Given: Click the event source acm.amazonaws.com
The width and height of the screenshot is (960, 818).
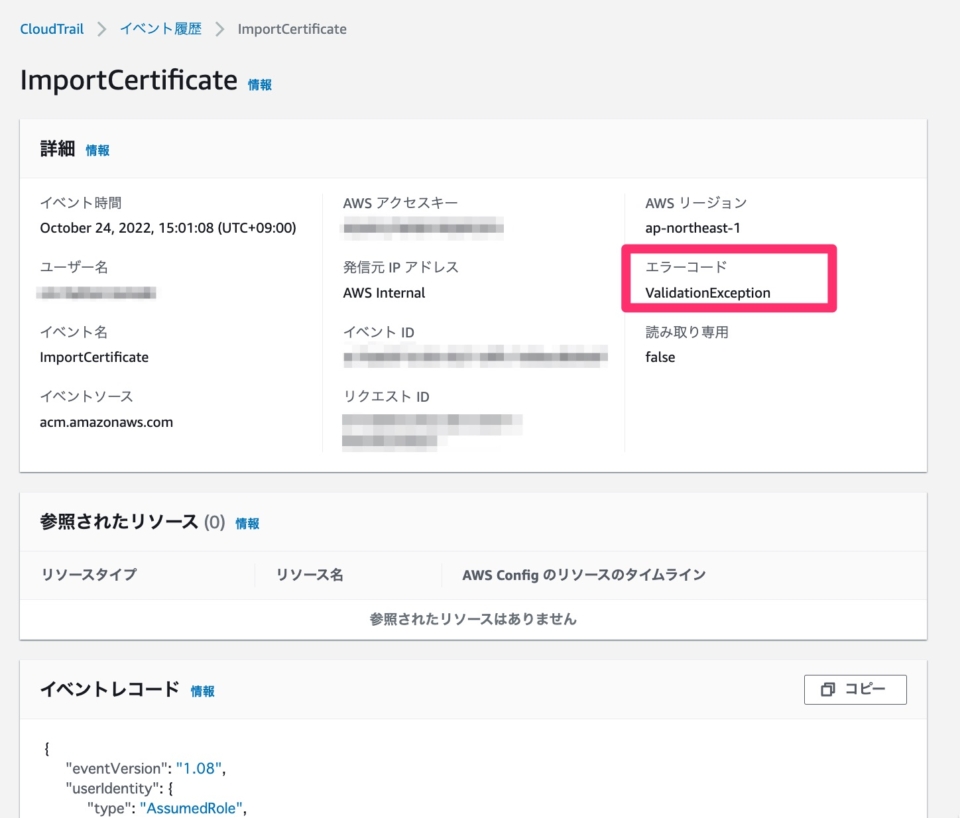Looking at the screenshot, I should (x=103, y=421).
